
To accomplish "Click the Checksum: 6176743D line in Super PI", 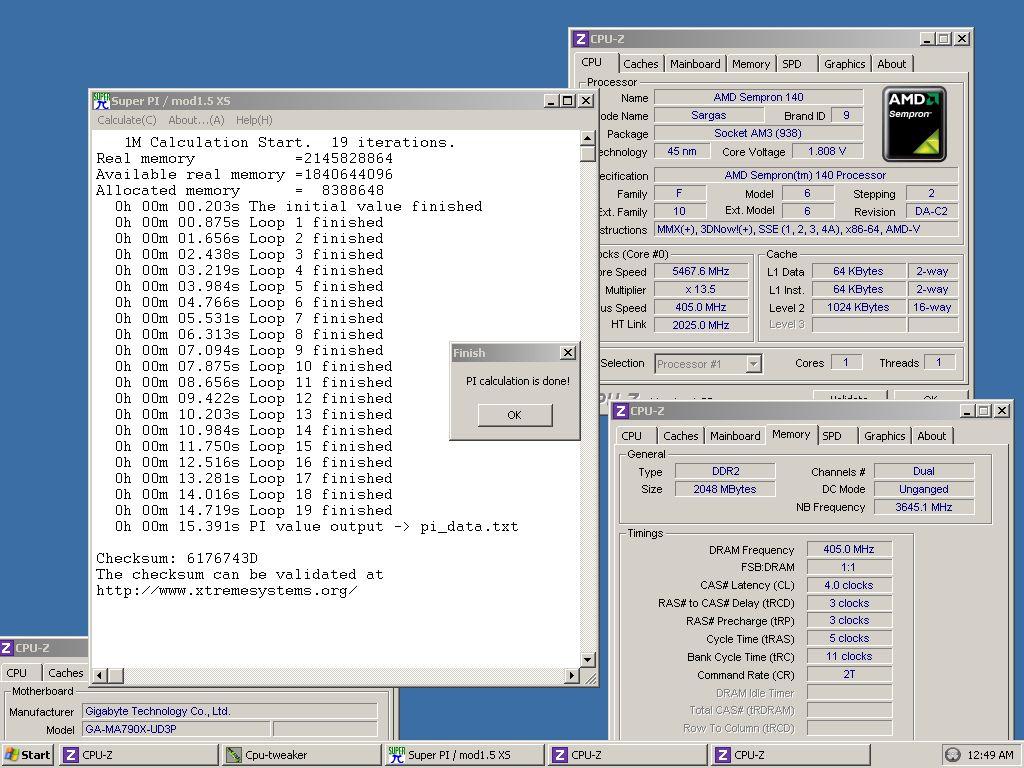I will pyautogui.click(x=177, y=558).
